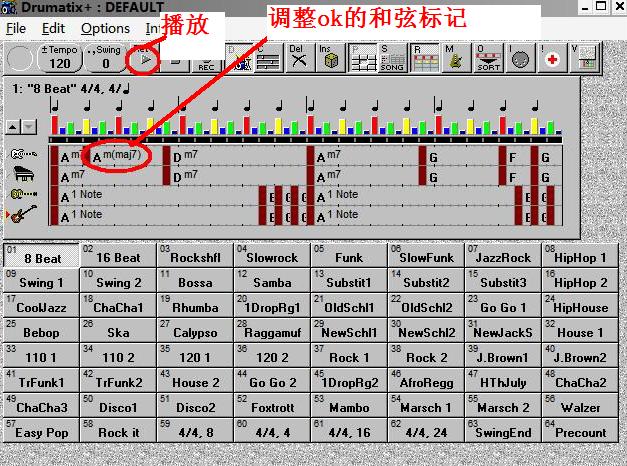
Task: Click the red cross ! icon
Action: pyautogui.click(x=553, y=58)
